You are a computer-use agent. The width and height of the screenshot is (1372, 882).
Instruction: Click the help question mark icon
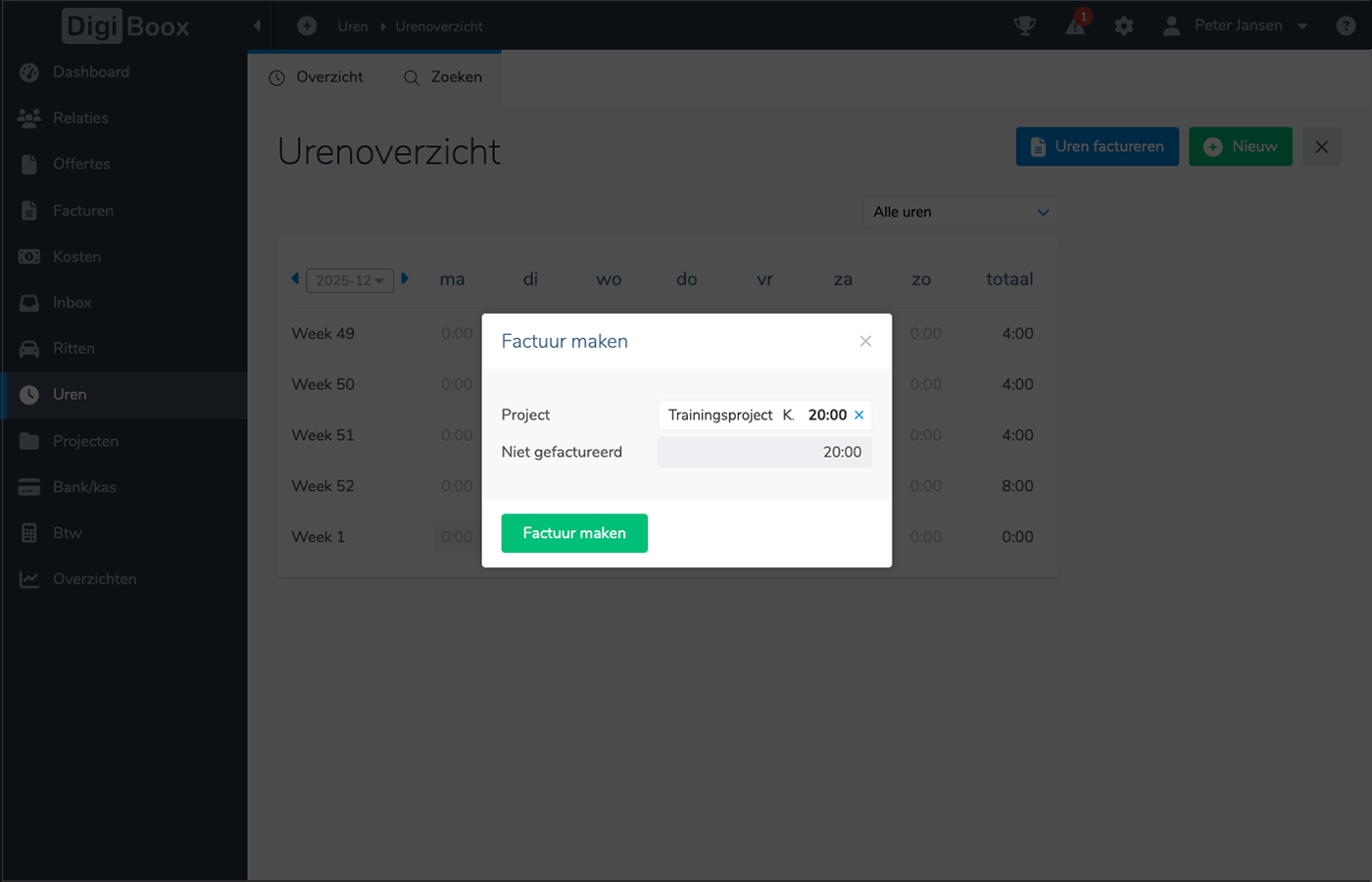click(1346, 26)
